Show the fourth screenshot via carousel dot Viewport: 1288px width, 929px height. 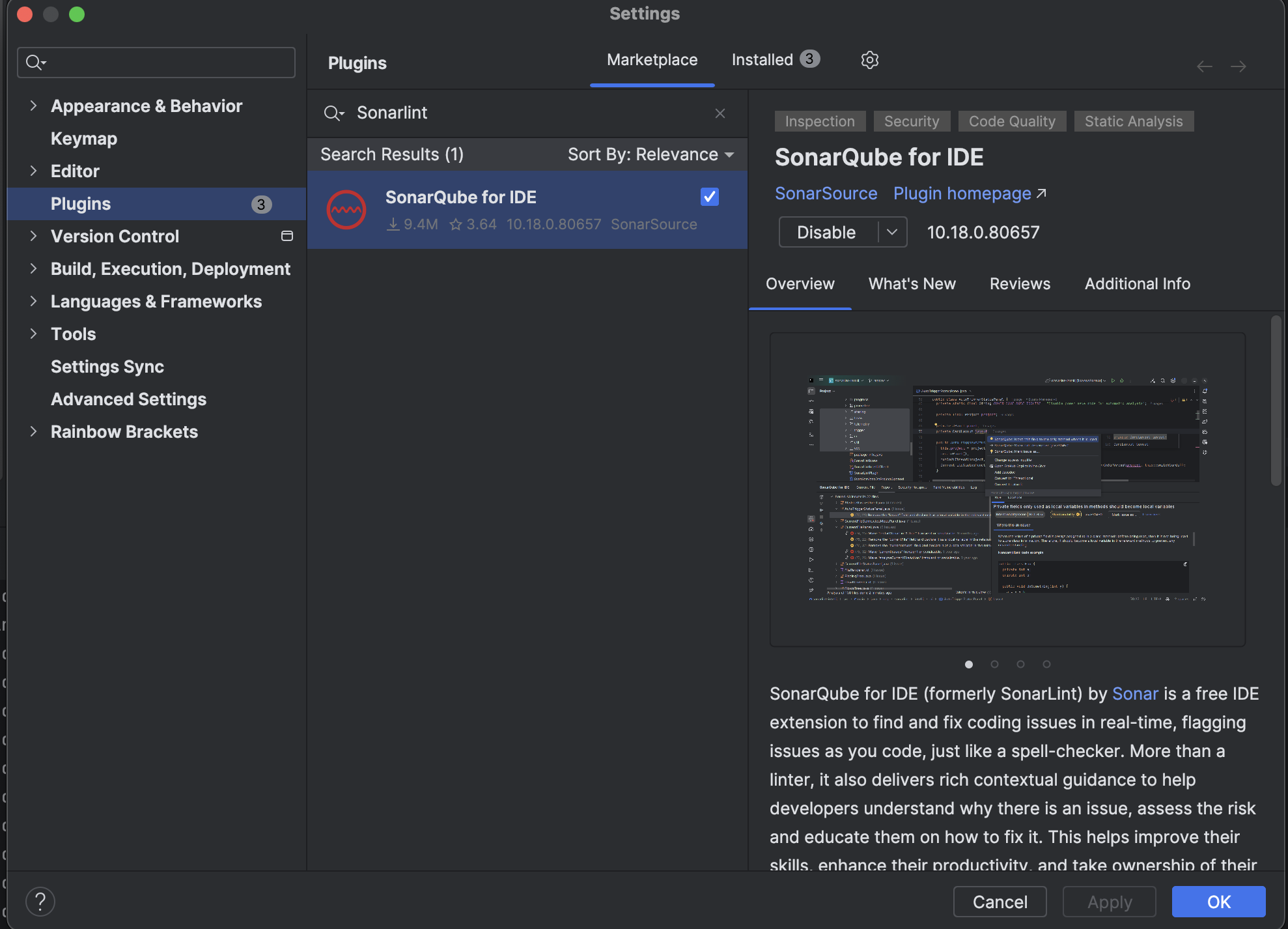coord(1046,665)
